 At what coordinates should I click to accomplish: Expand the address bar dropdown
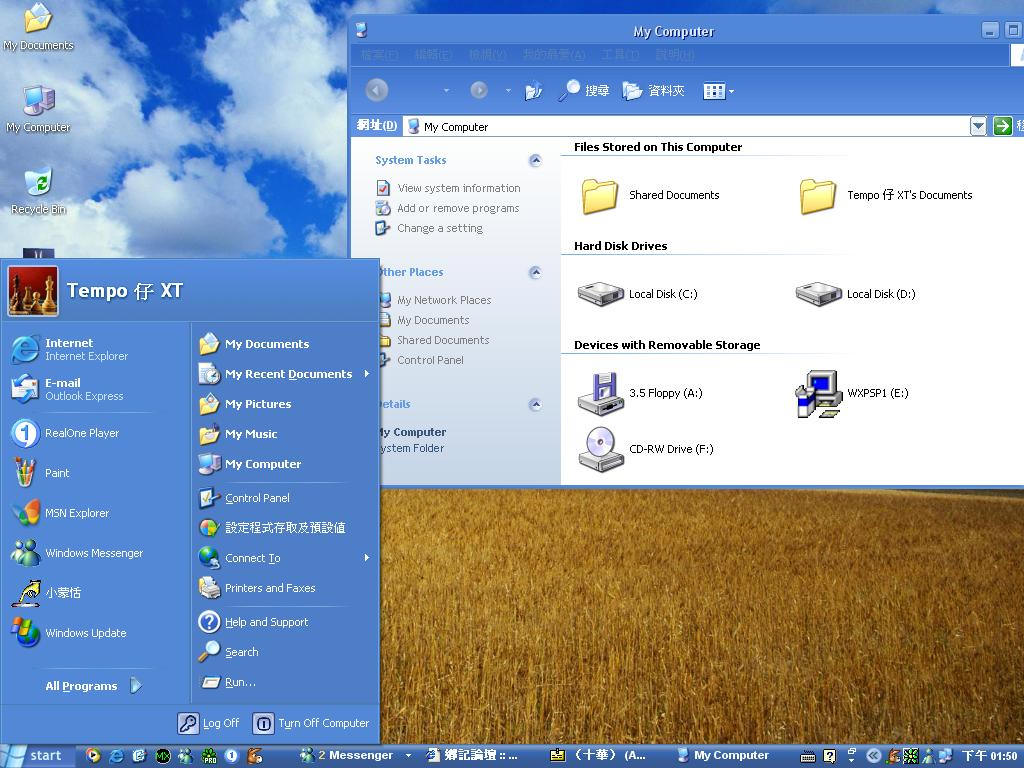978,126
